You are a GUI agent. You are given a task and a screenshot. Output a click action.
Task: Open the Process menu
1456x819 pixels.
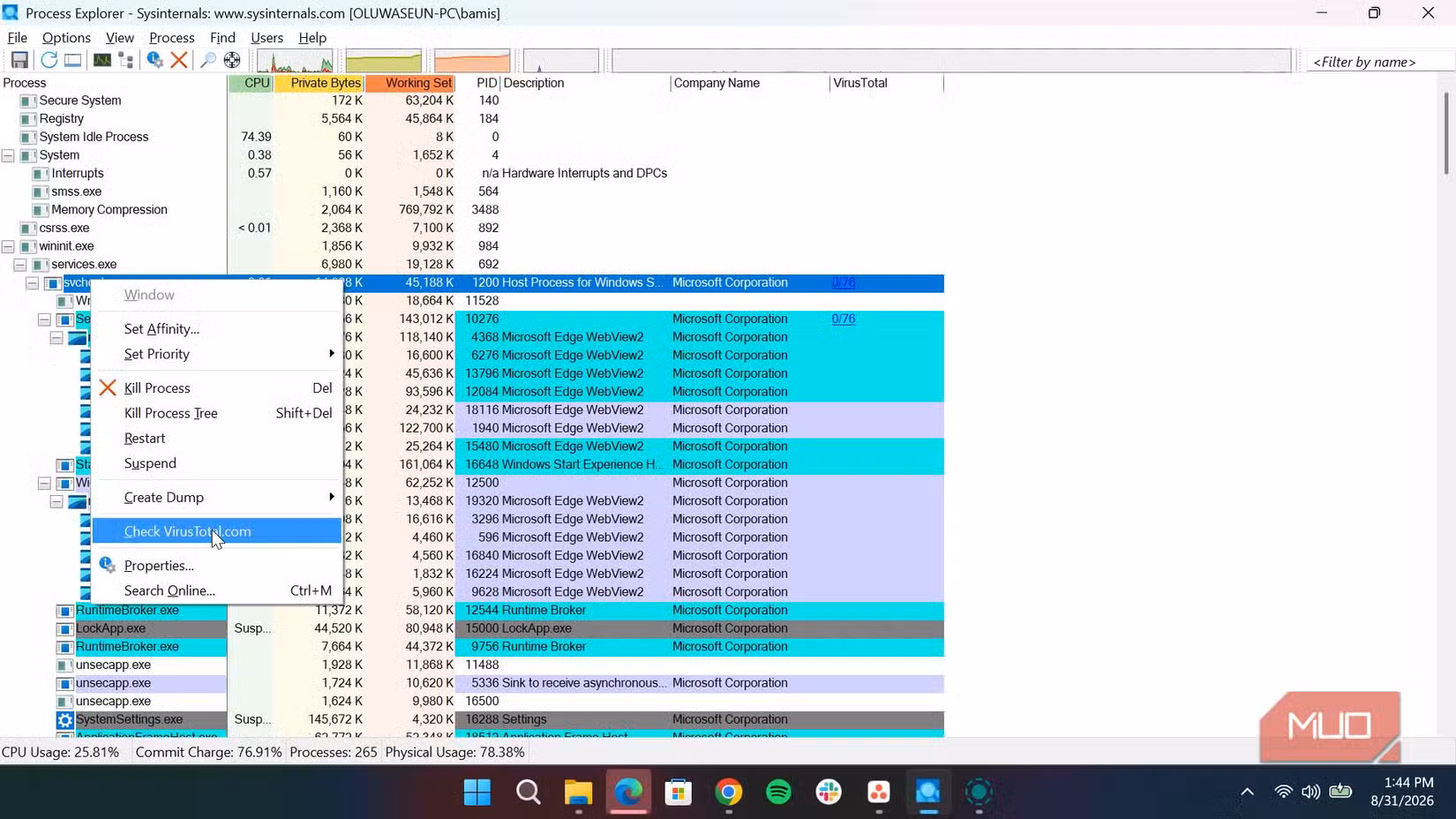tap(172, 38)
